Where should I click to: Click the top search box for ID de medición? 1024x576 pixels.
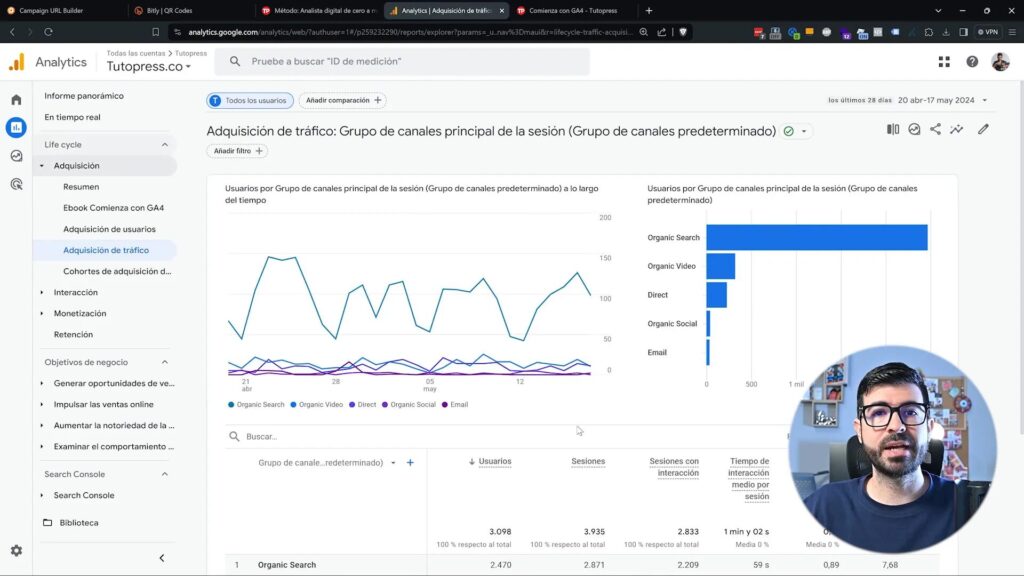tap(402, 61)
